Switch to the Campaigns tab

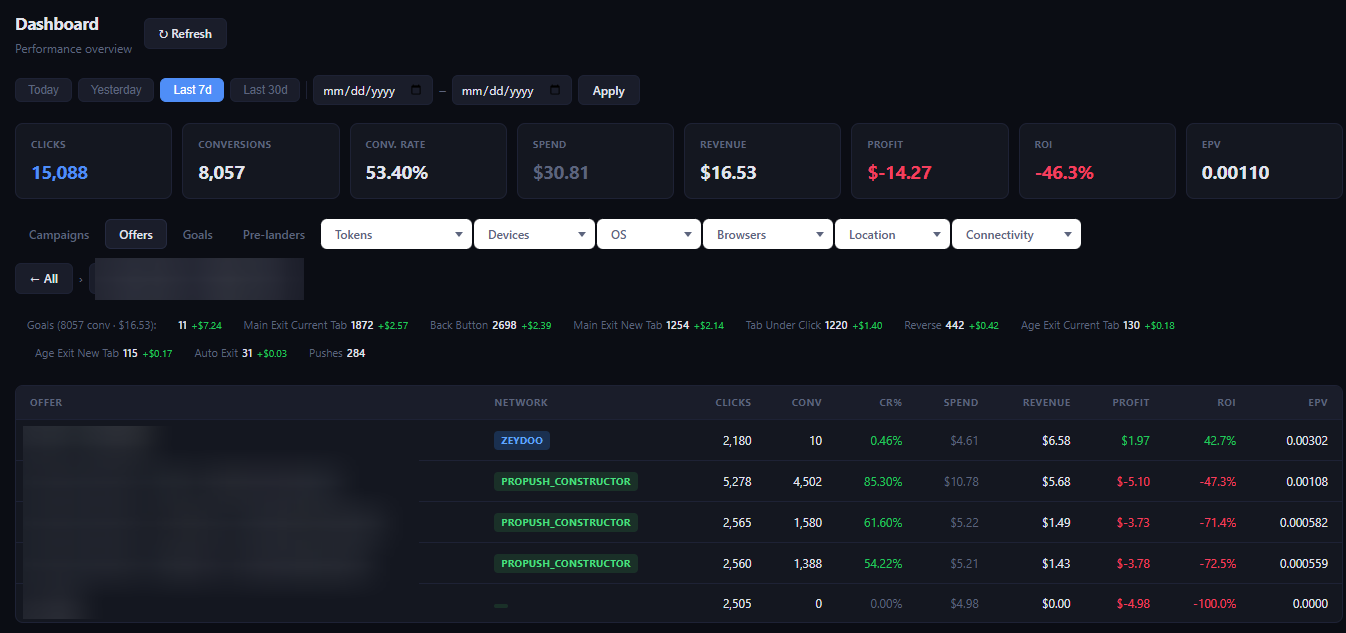[59, 234]
